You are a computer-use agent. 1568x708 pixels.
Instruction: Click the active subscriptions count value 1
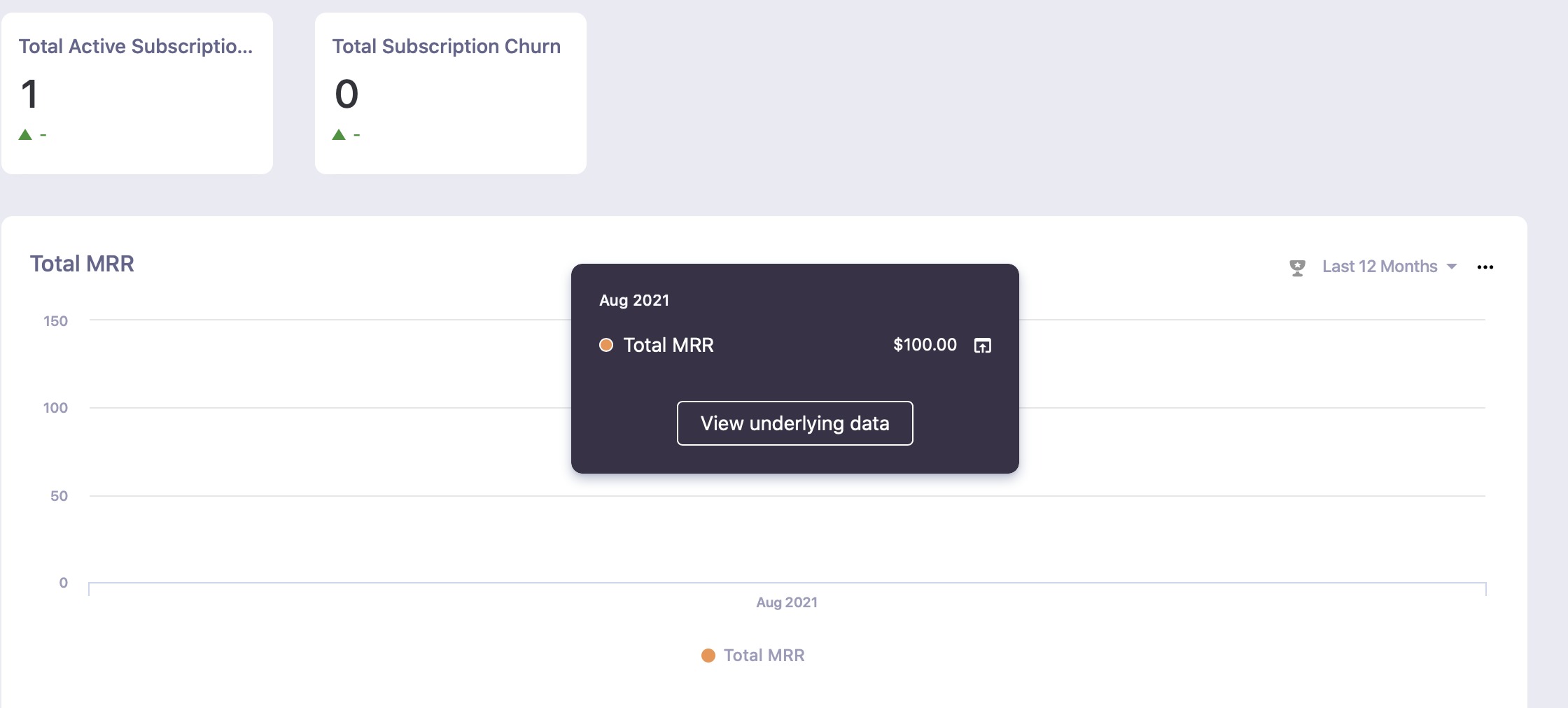click(29, 94)
